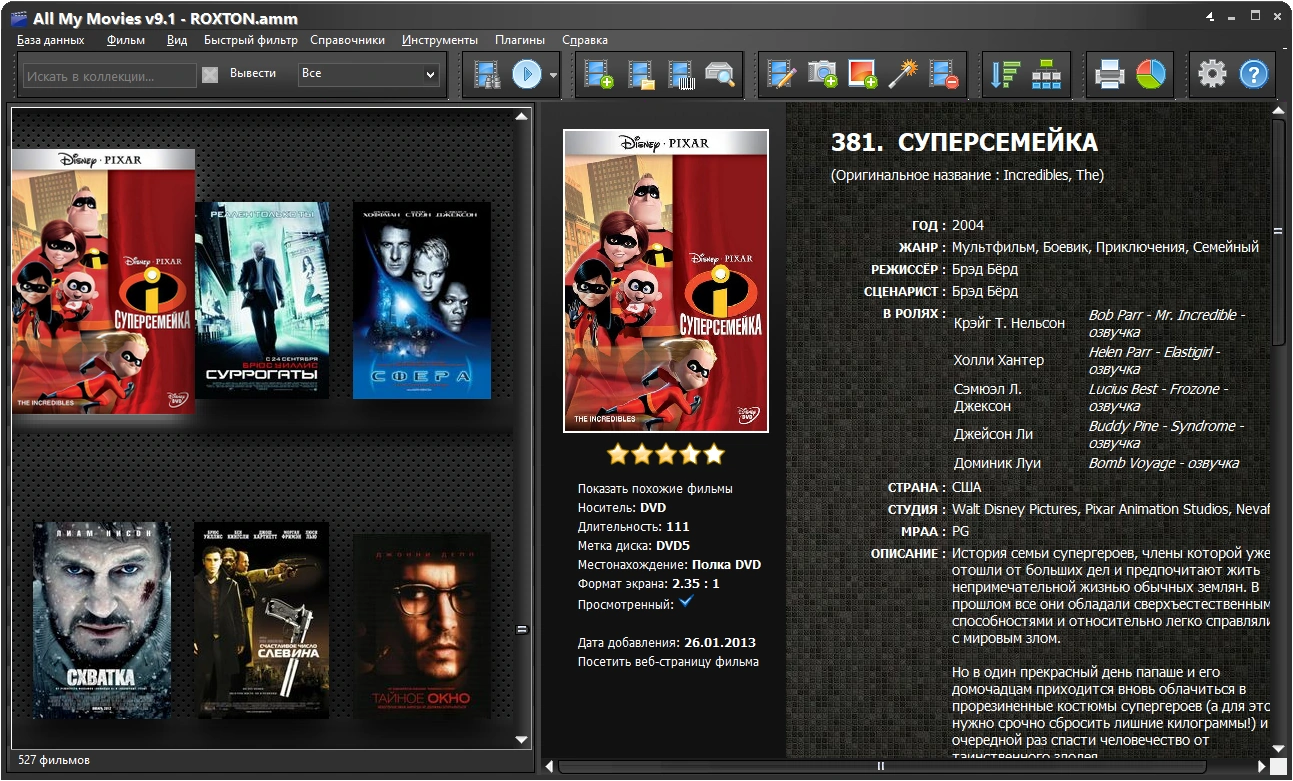The image size is (1293, 781).
Task: Open the sort order icon
Action: pyautogui.click(x=1005, y=75)
